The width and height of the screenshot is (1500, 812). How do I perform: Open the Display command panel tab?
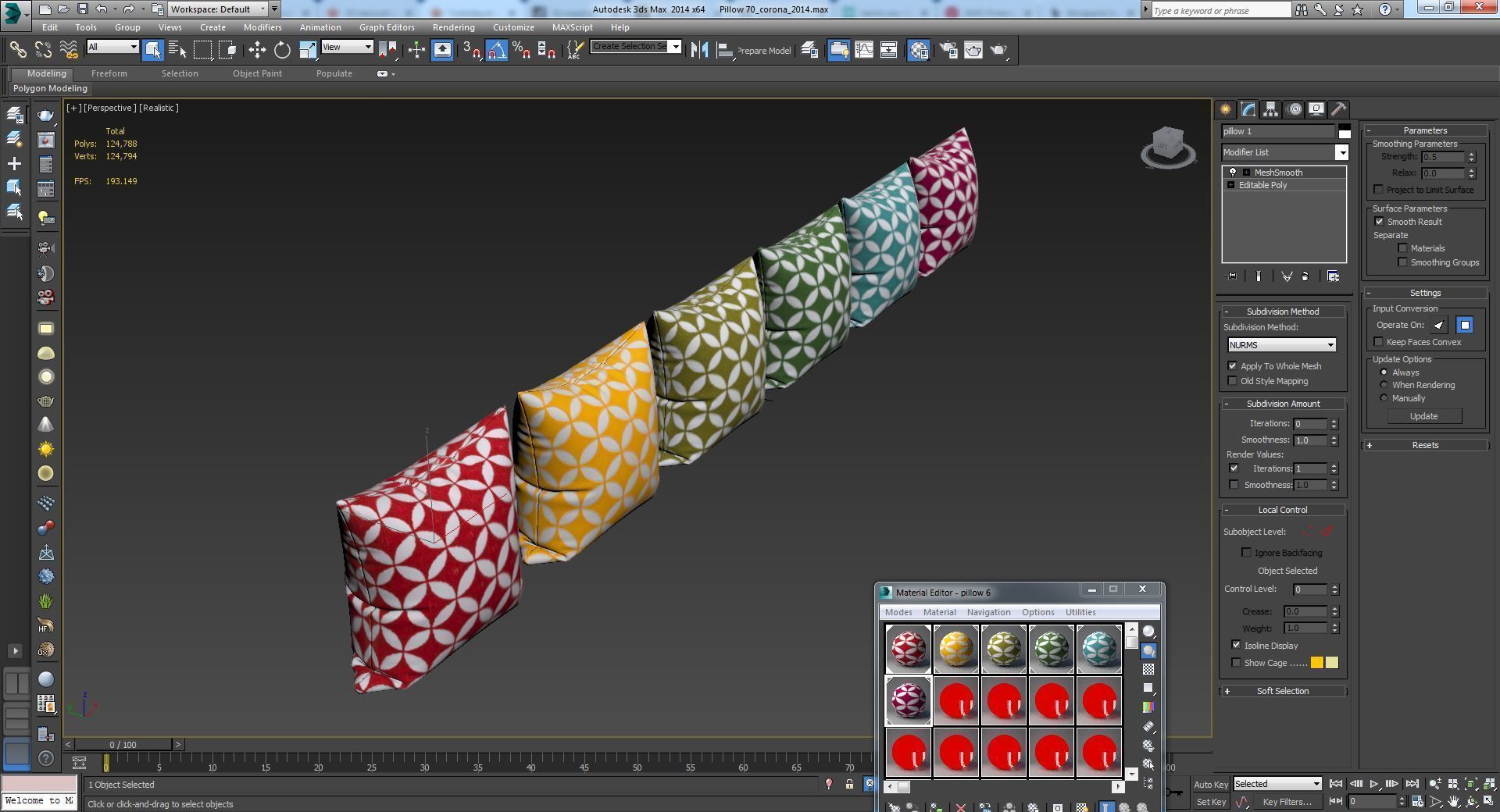coord(1316,109)
